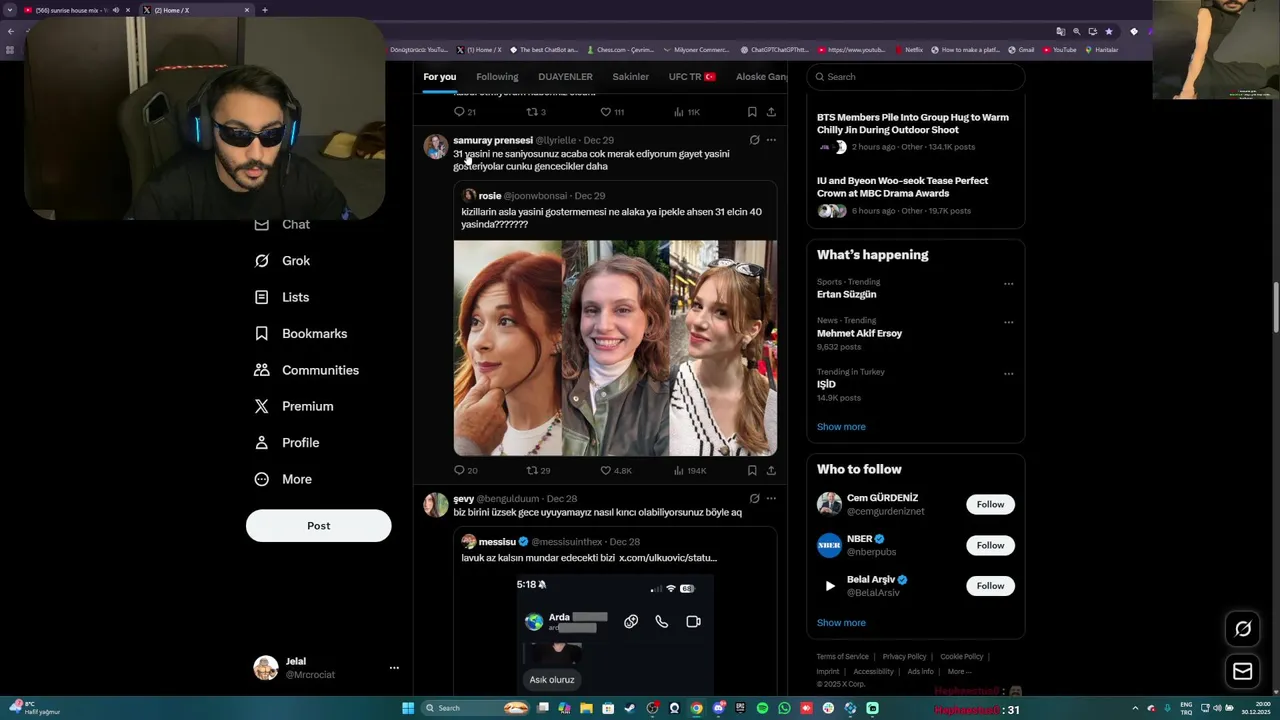The height and width of the screenshot is (720, 1280).
Task: Bookmark the top post with 11K views
Action: [752, 112]
